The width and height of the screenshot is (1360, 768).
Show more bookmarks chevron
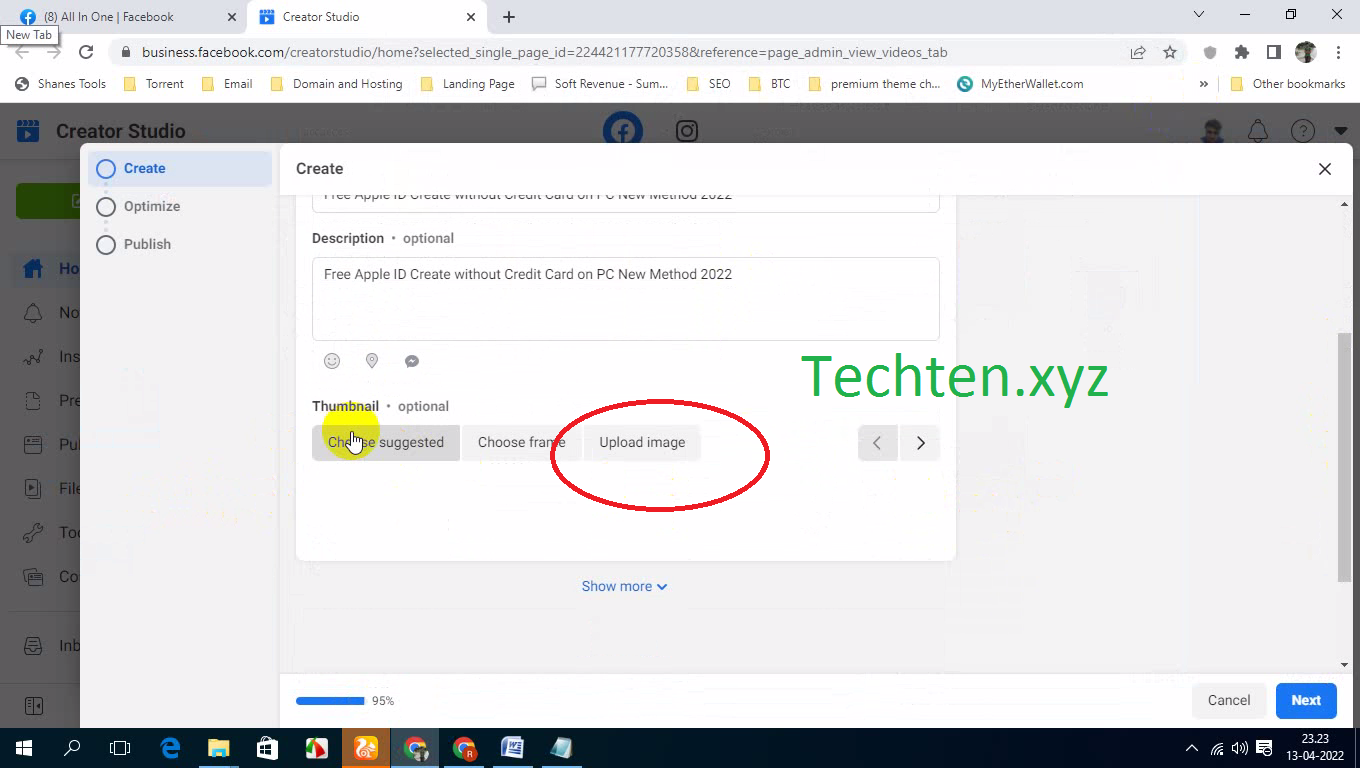[x=1204, y=84]
